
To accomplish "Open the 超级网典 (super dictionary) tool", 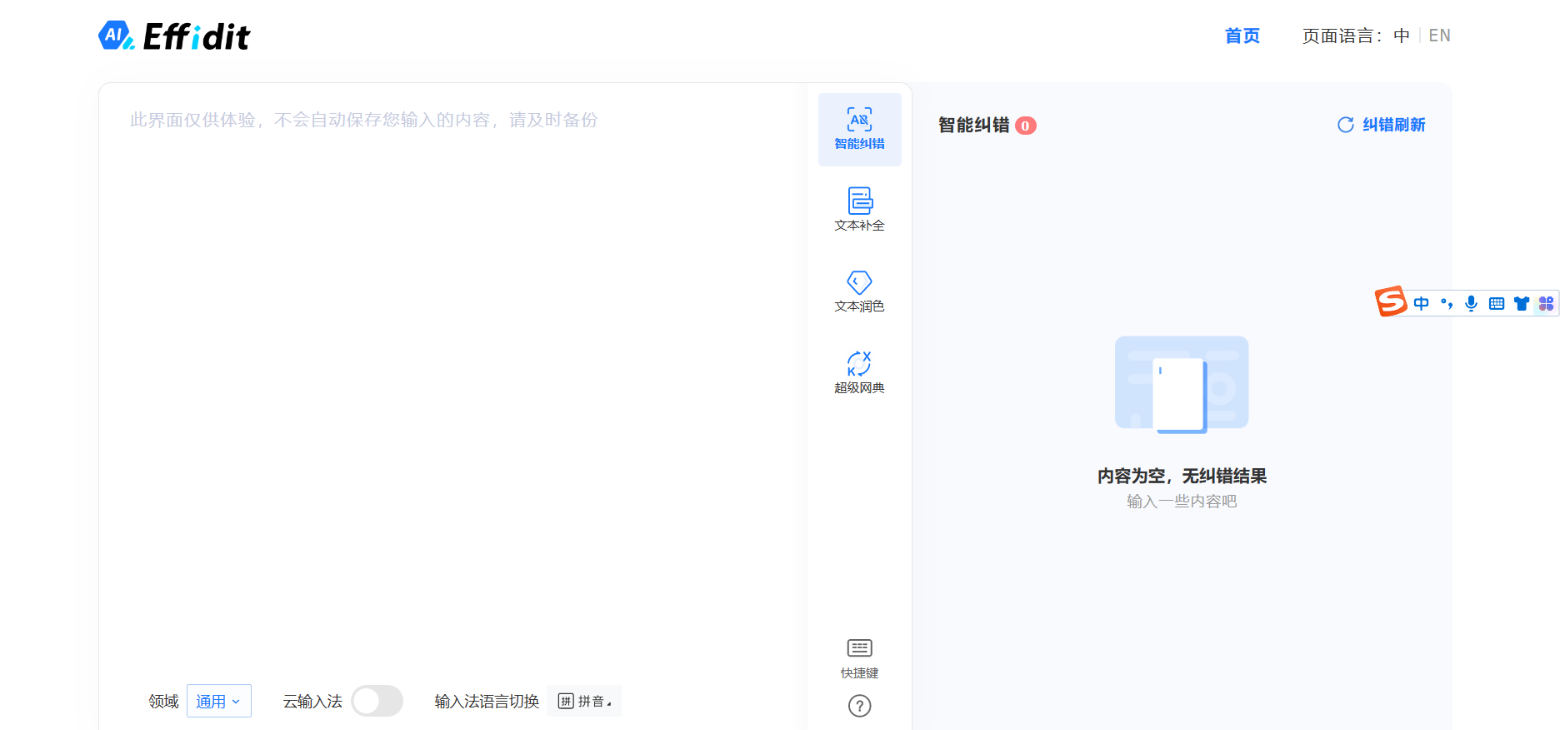I will coord(860,371).
